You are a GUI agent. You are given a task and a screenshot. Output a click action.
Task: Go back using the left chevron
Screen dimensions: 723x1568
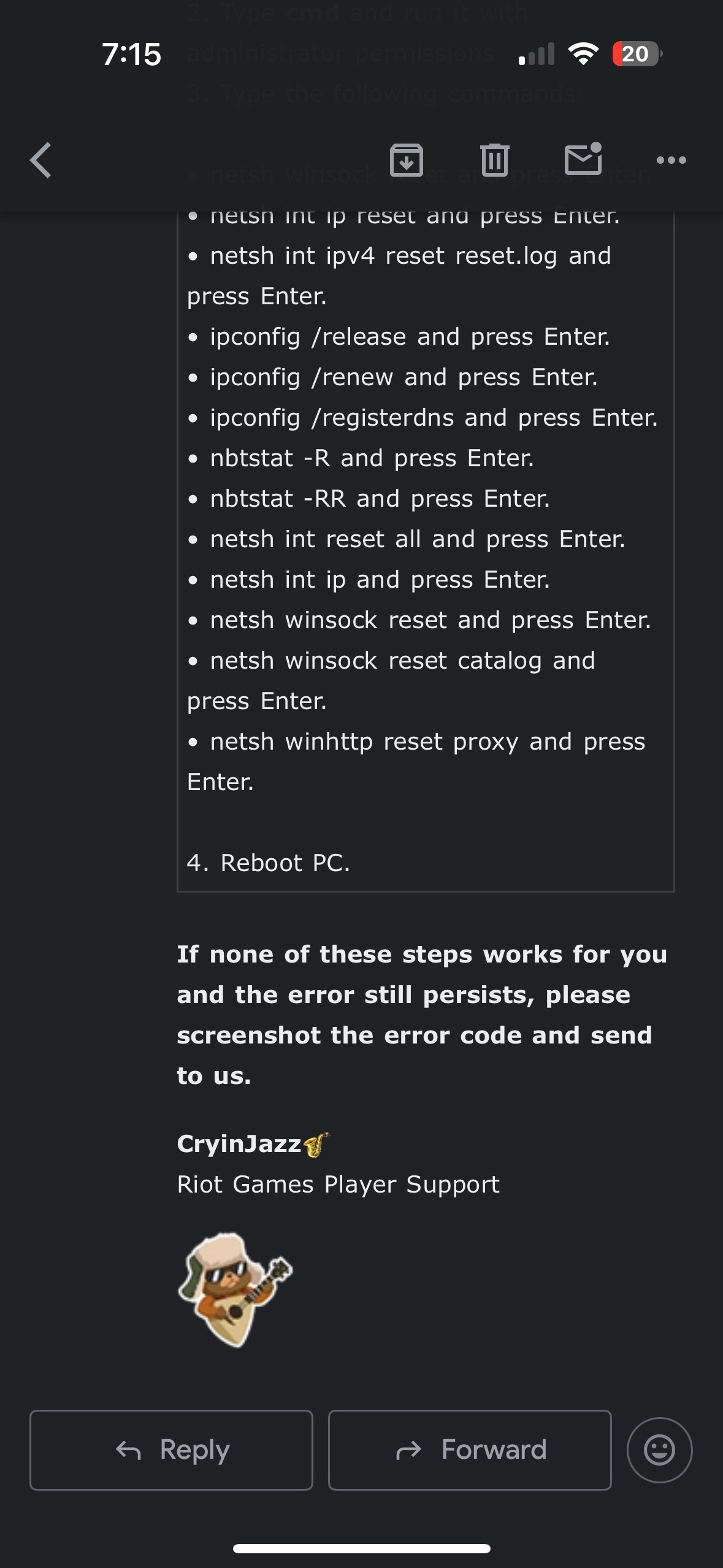click(x=40, y=161)
